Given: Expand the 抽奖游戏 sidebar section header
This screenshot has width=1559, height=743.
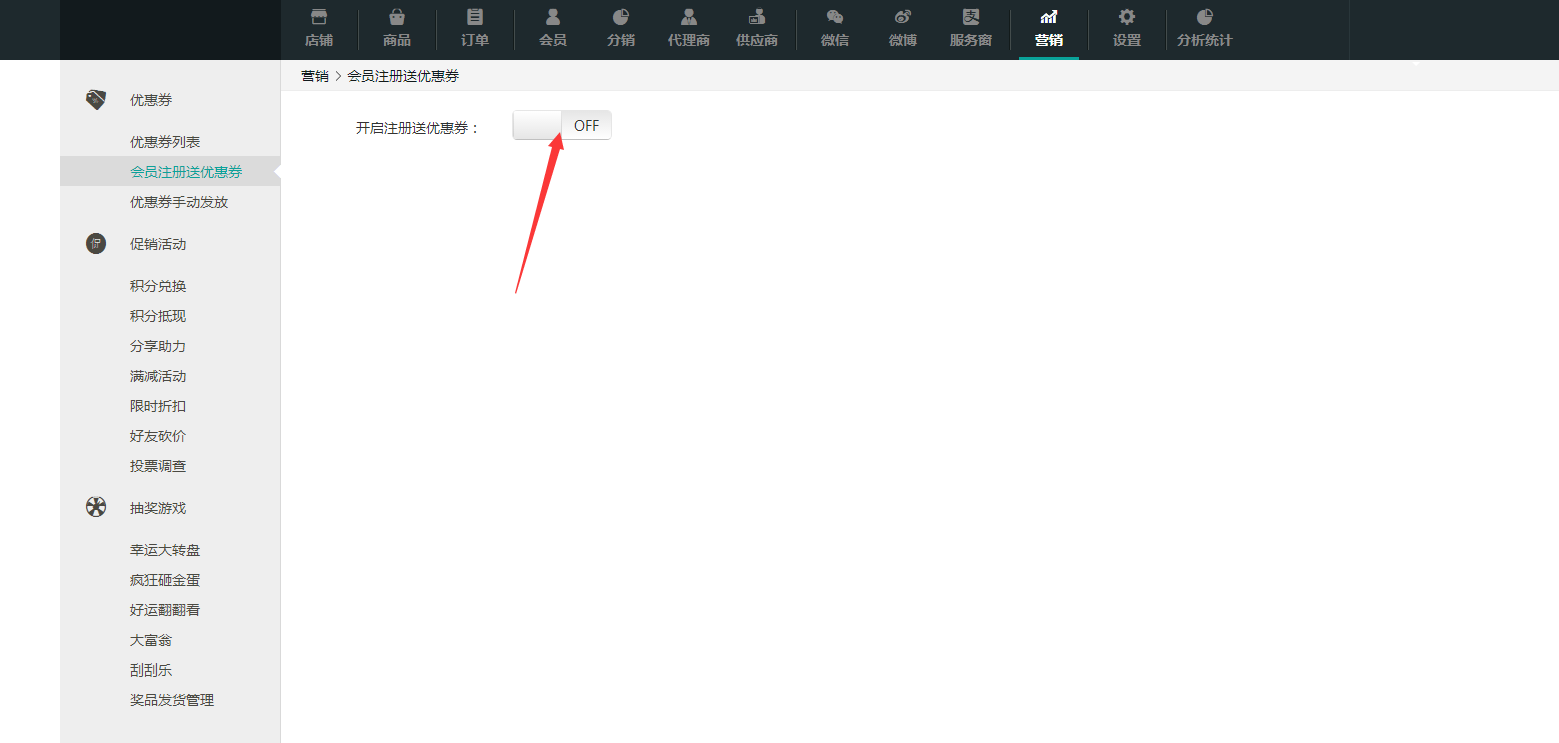Looking at the screenshot, I should [158, 508].
